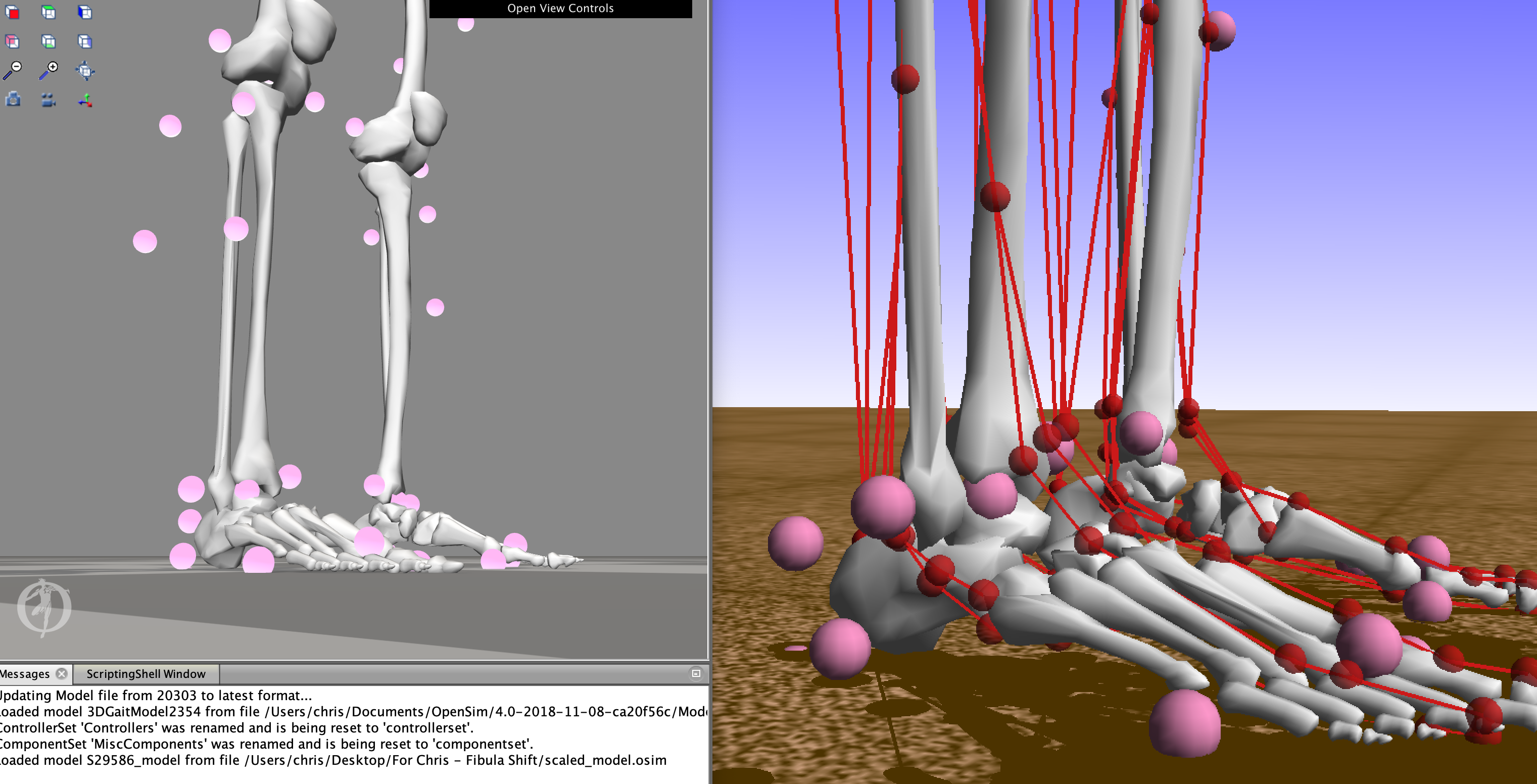Viewport: 1537px width, 784px height.
Task: Switch to side view using the blue cube icon
Action: point(85,13)
